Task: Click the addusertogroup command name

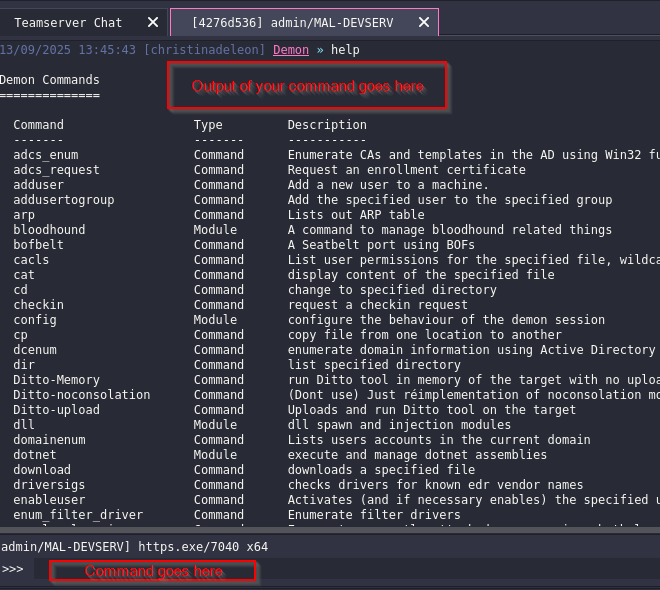Action: [64, 200]
